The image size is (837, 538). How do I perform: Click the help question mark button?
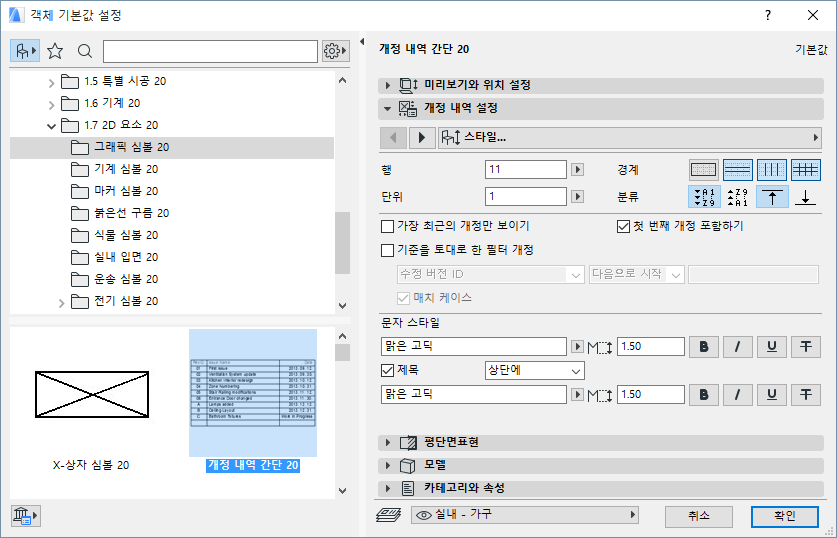tap(768, 15)
